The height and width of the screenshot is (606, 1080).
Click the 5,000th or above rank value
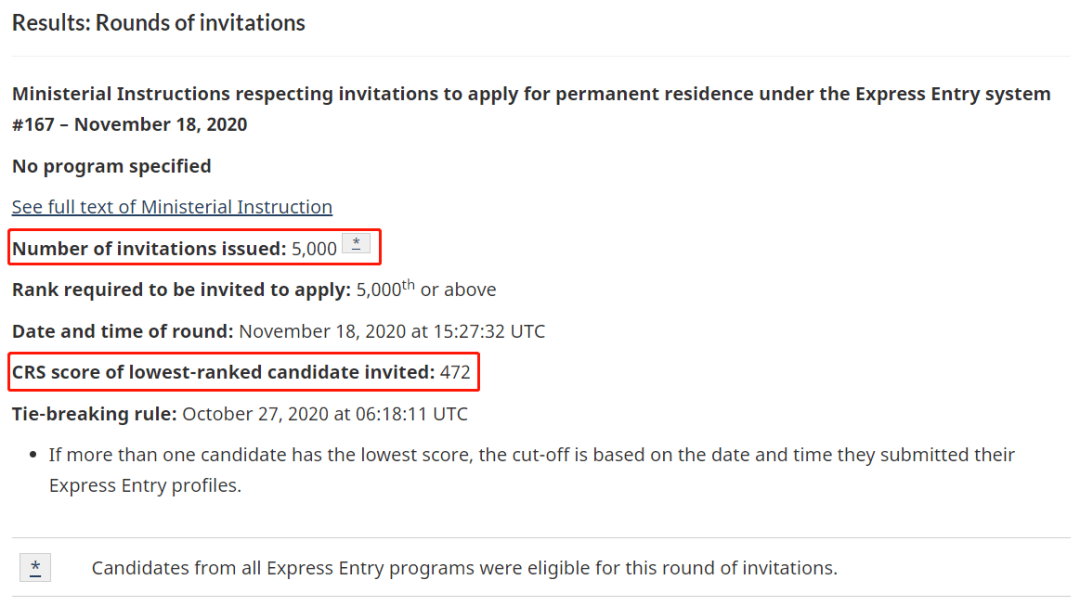click(426, 289)
